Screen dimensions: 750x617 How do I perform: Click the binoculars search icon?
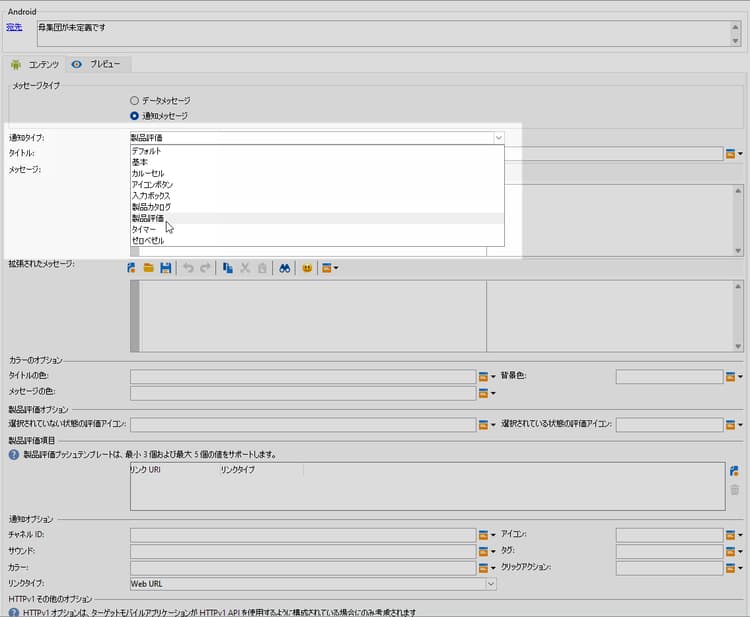click(285, 268)
